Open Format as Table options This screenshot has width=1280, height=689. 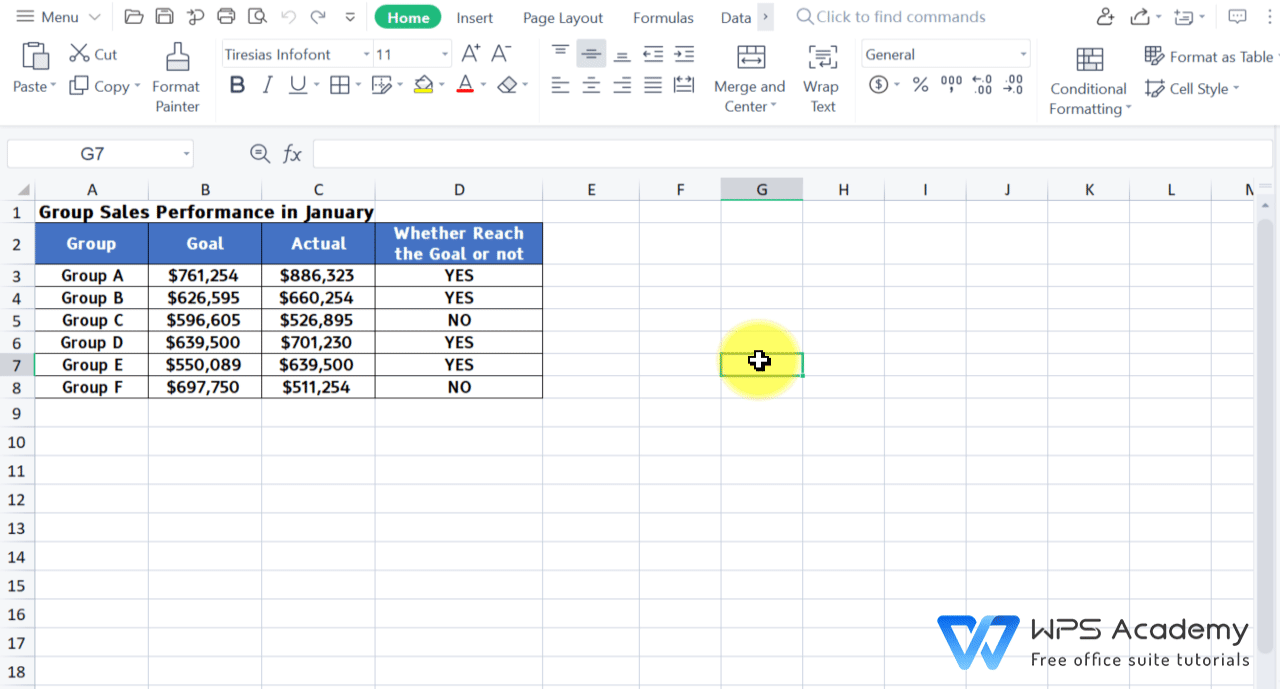pos(1210,56)
